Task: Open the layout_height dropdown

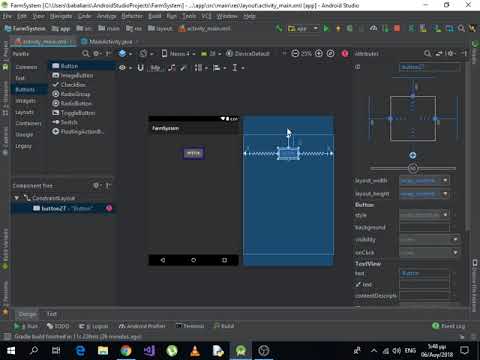Action: (446, 194)
